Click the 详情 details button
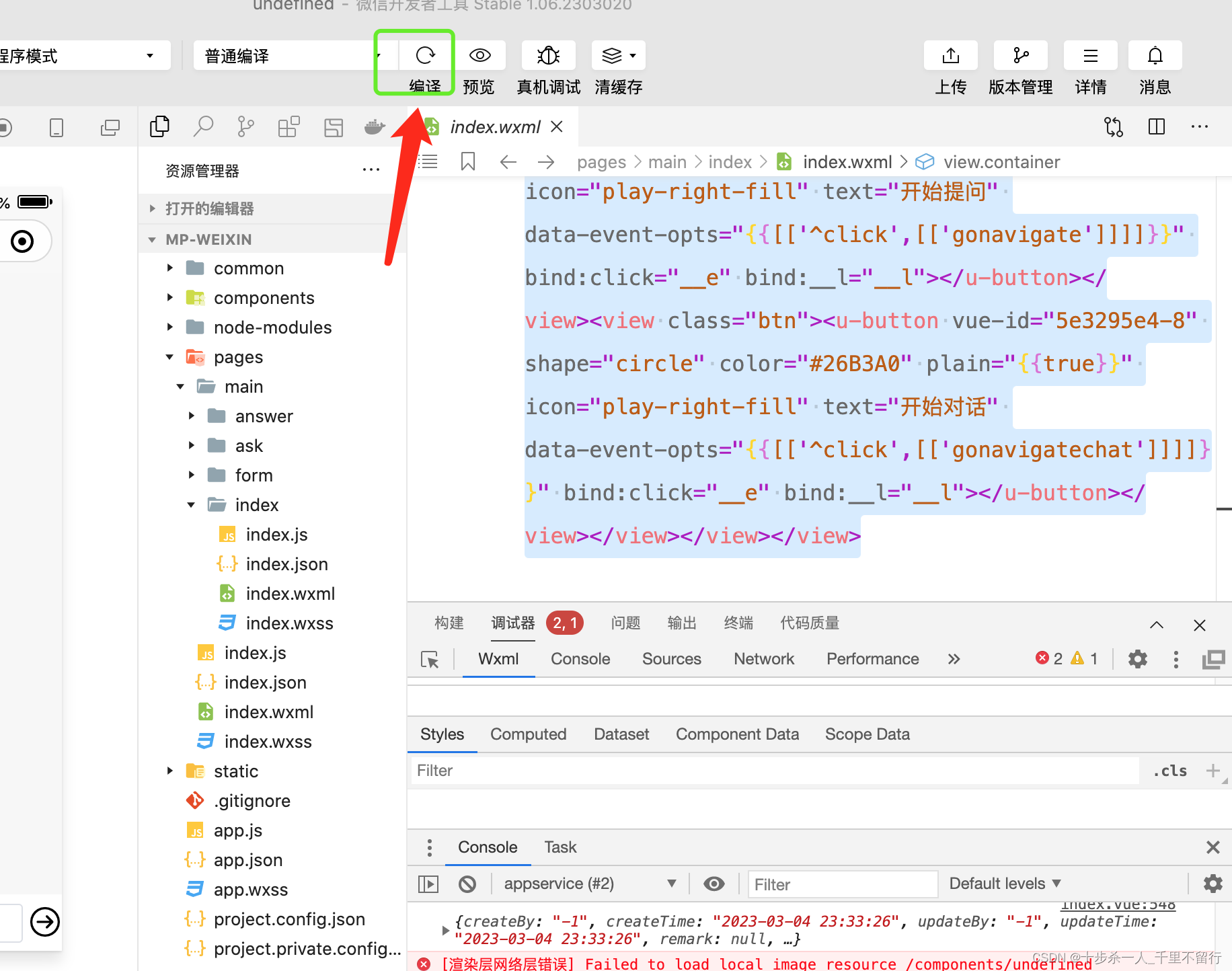 tap(1090, 55)
